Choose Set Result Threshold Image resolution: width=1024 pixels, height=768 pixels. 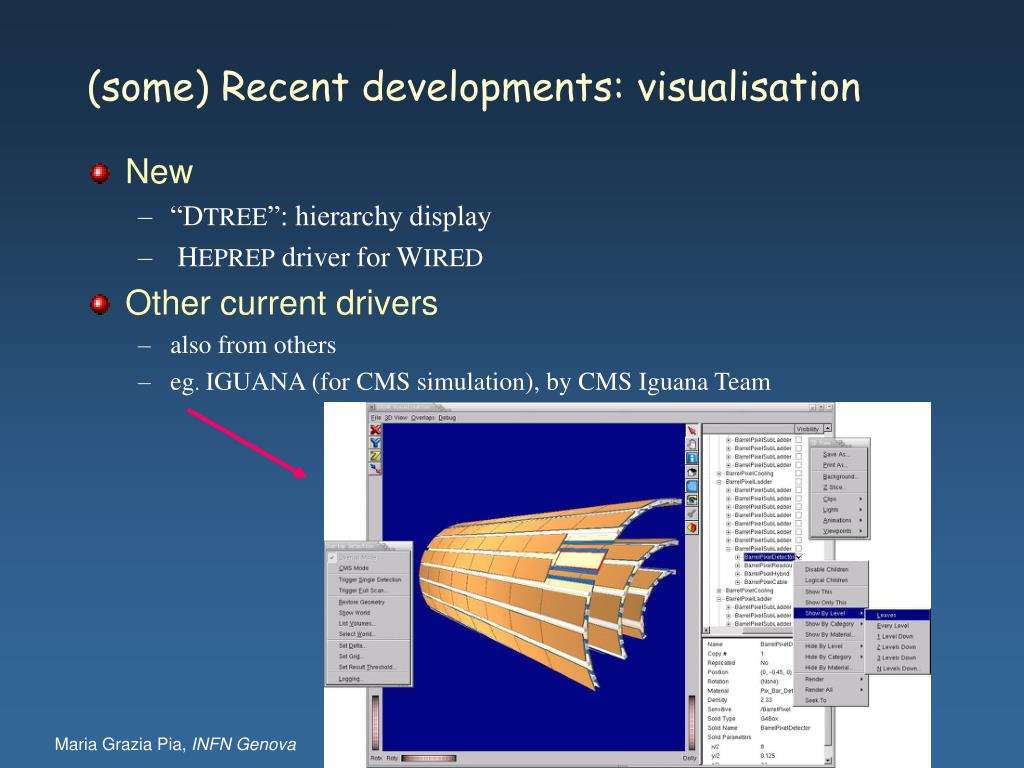367,667
